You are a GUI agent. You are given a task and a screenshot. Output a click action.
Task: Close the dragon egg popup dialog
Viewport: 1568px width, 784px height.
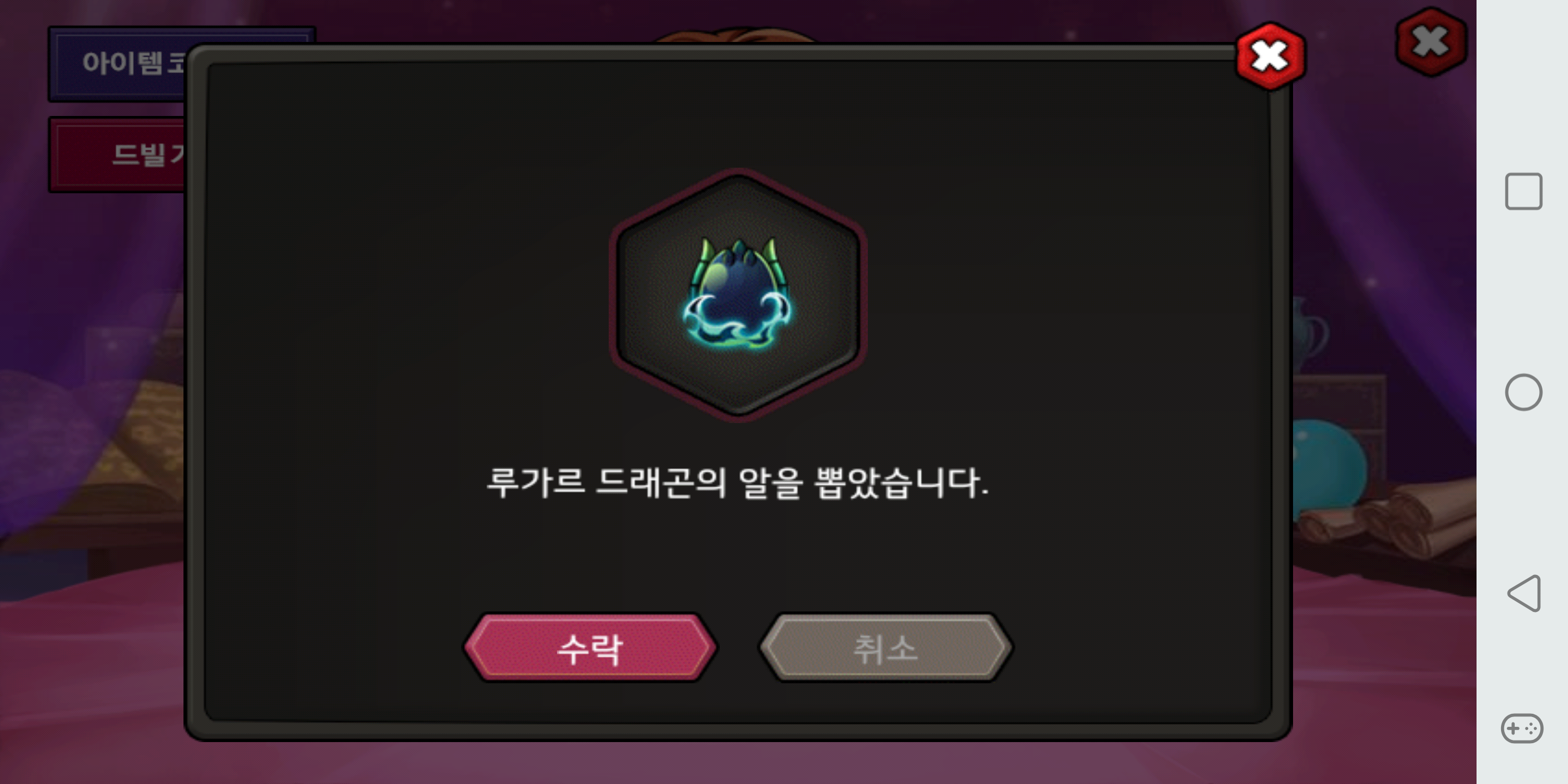pos(1270,57)
